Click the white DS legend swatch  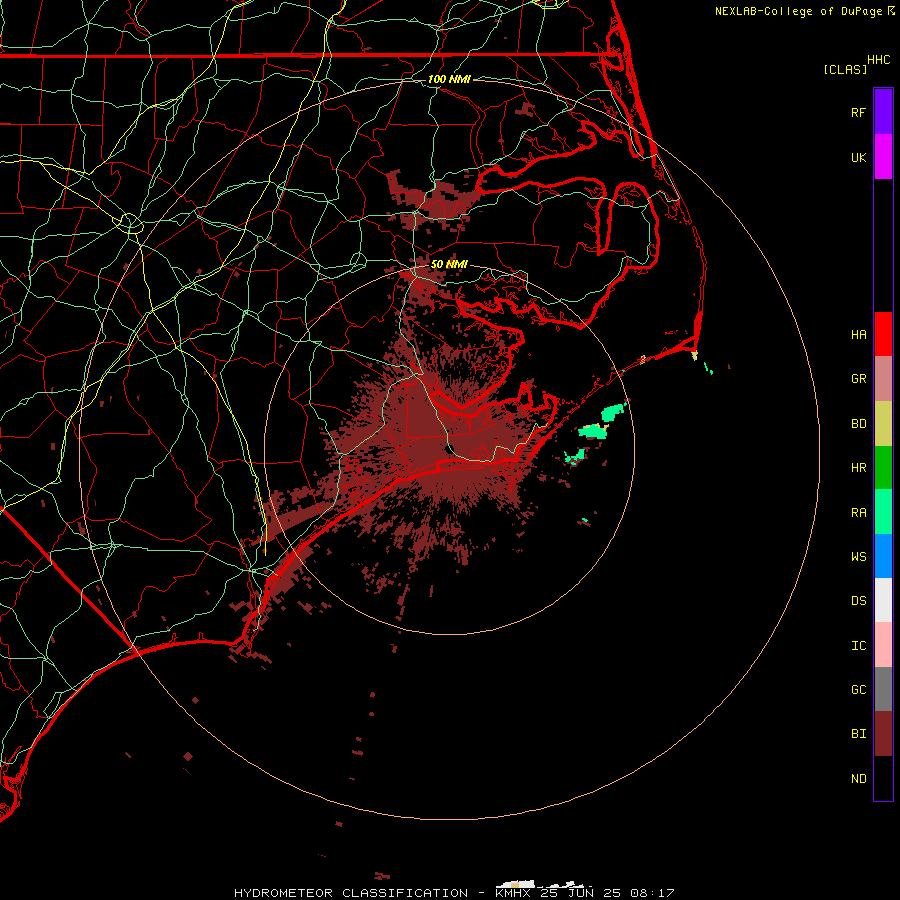pyautogui.click(x=883, y=600)
